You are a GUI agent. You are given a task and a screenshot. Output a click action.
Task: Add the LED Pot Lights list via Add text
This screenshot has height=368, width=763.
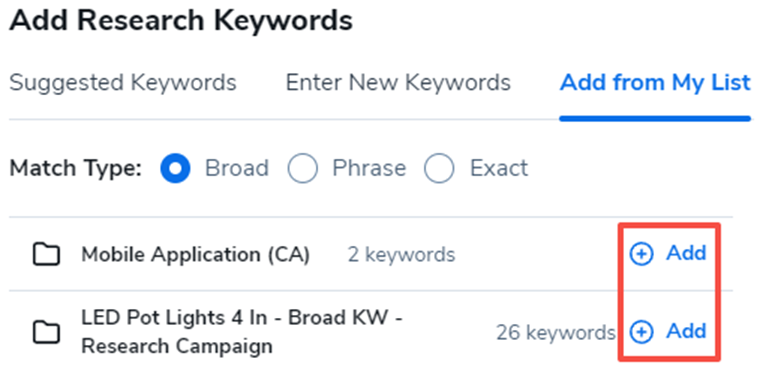click(686, 331)
